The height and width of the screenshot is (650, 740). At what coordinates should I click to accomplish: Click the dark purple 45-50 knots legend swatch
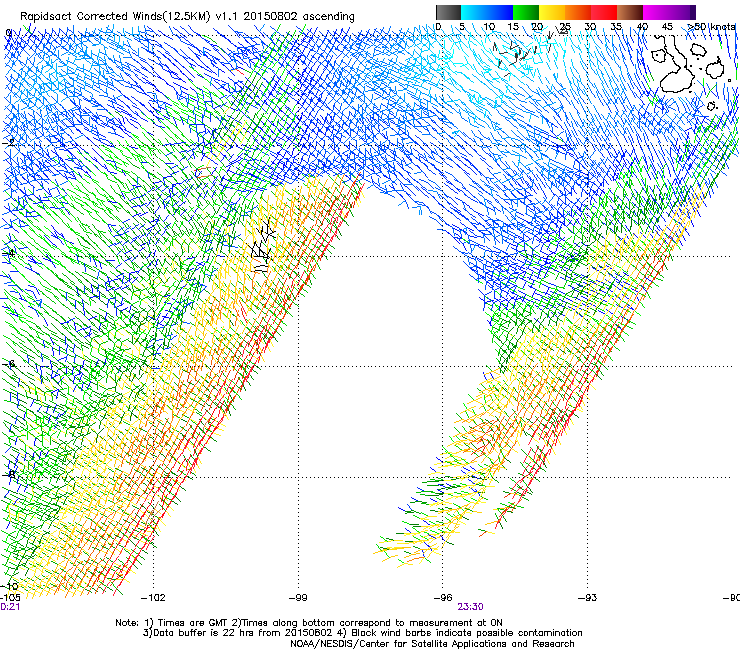pyautogui.click(x=682, y=12)
